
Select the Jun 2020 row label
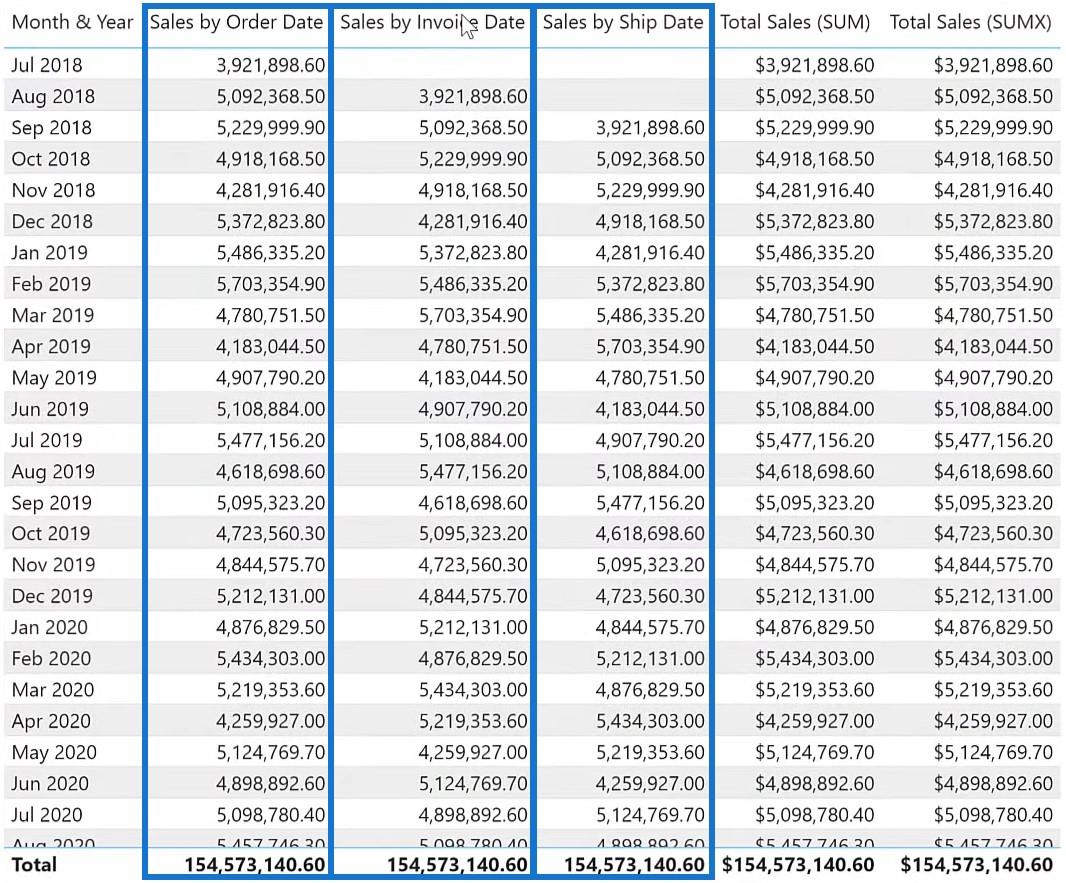pos(50,784)
